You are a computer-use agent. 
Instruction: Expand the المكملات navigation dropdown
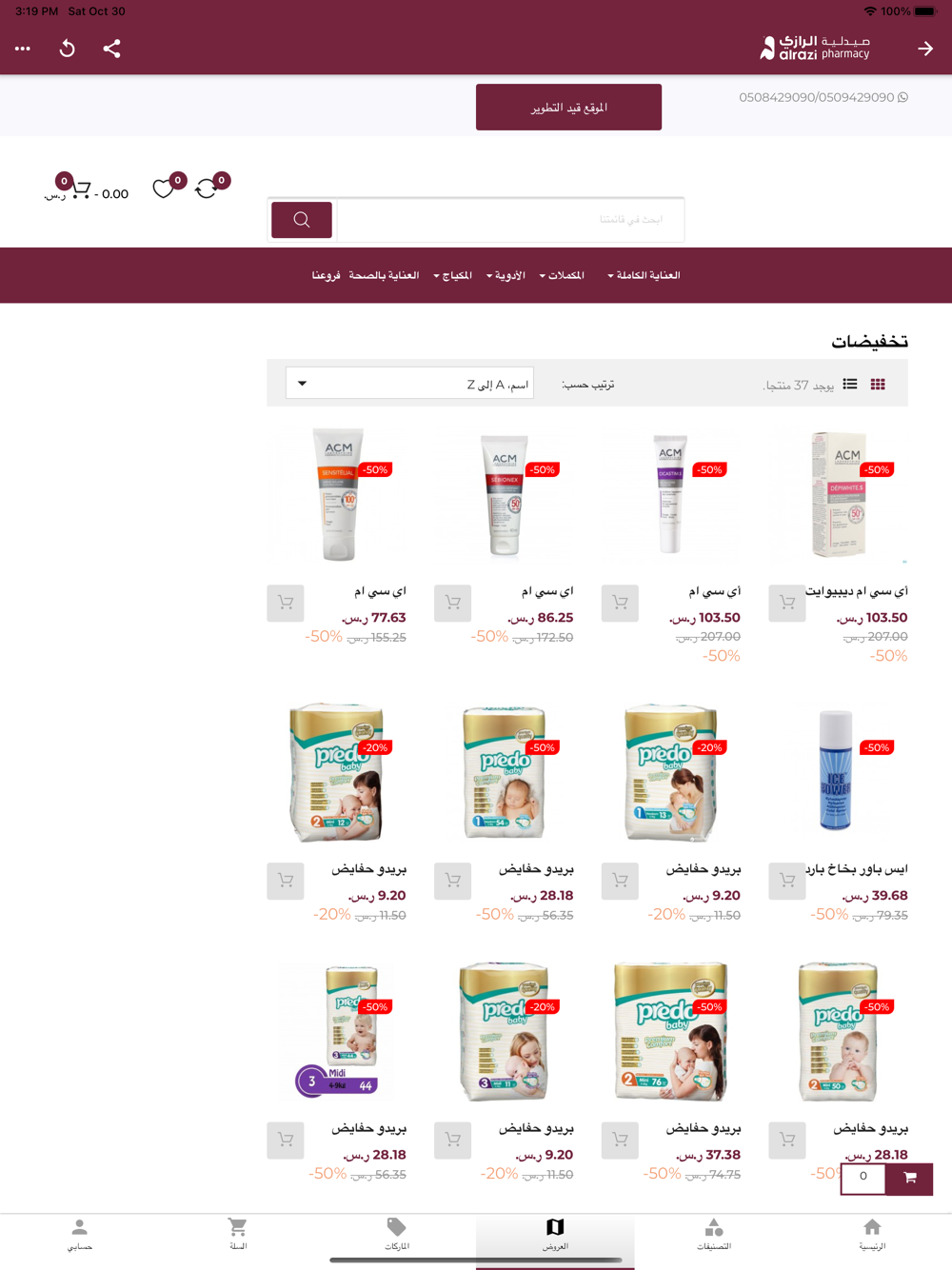(562, 275)
